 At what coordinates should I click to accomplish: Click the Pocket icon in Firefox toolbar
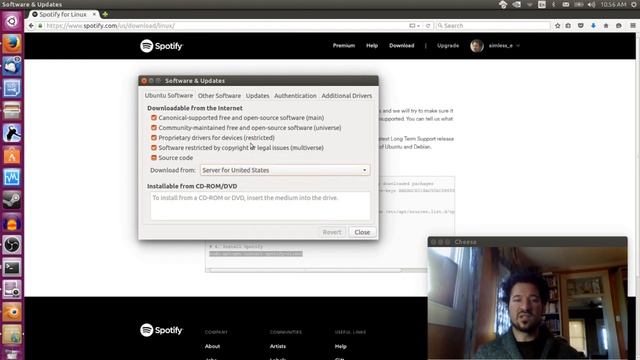tap(580, 26)
